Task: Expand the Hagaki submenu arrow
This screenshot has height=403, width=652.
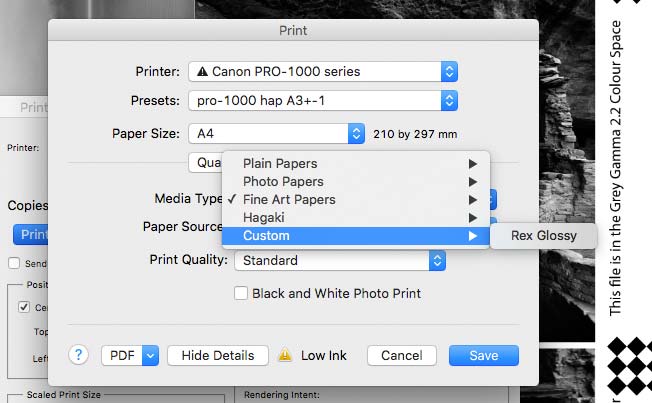Action: (x=473, y=218)
